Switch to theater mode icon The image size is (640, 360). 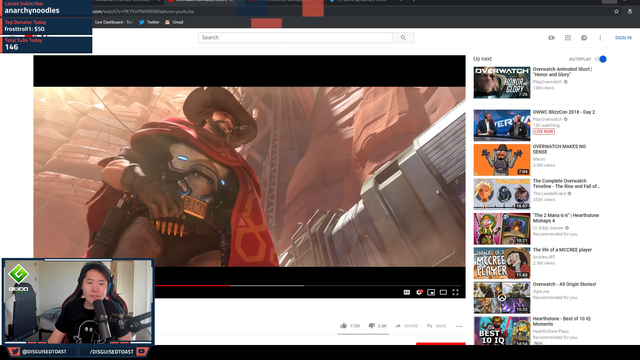443,292
